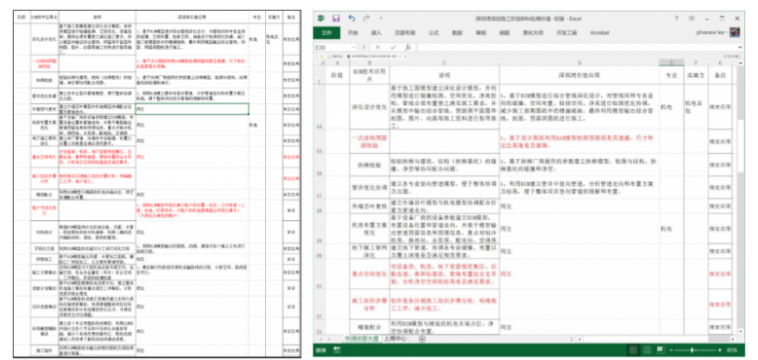Image resolution: width=758 pixels, height=360 pixels.
Task: Click the user avatar picture
Action: [x=735, y=32]
